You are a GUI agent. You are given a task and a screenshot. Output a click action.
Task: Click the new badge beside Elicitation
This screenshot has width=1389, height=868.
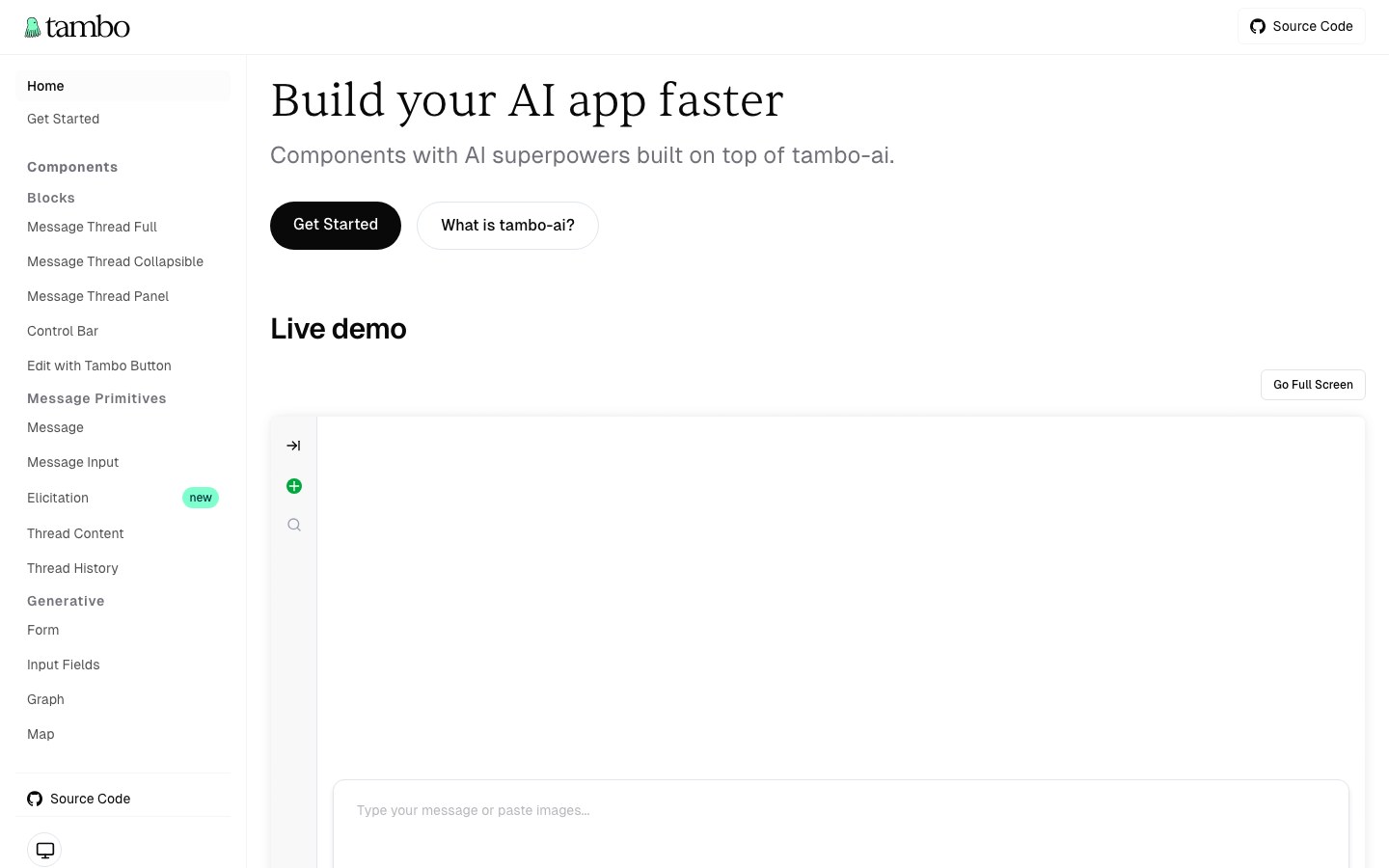coord(201,498)
